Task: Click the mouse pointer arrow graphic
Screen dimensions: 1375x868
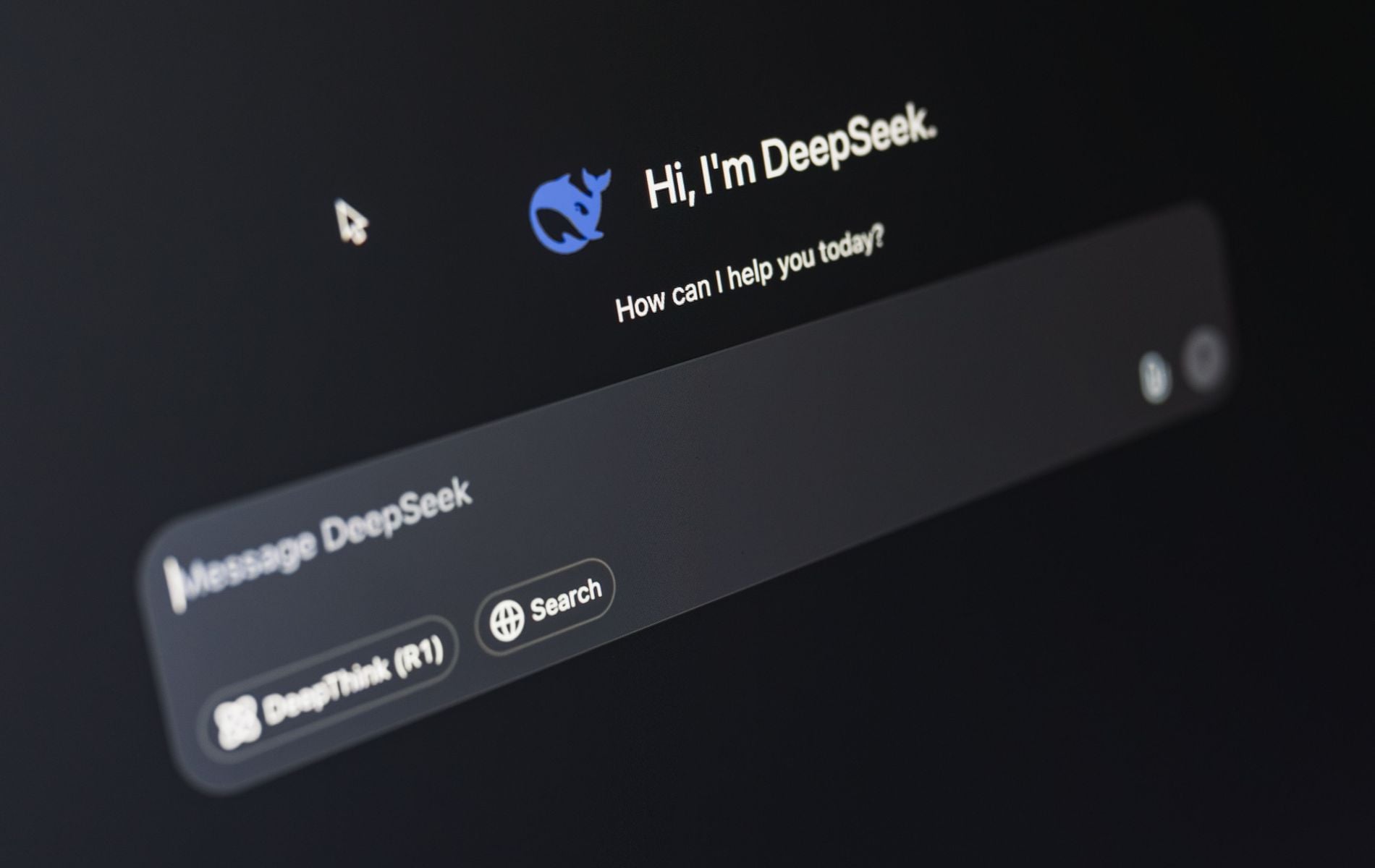Action: pos(352,222)
